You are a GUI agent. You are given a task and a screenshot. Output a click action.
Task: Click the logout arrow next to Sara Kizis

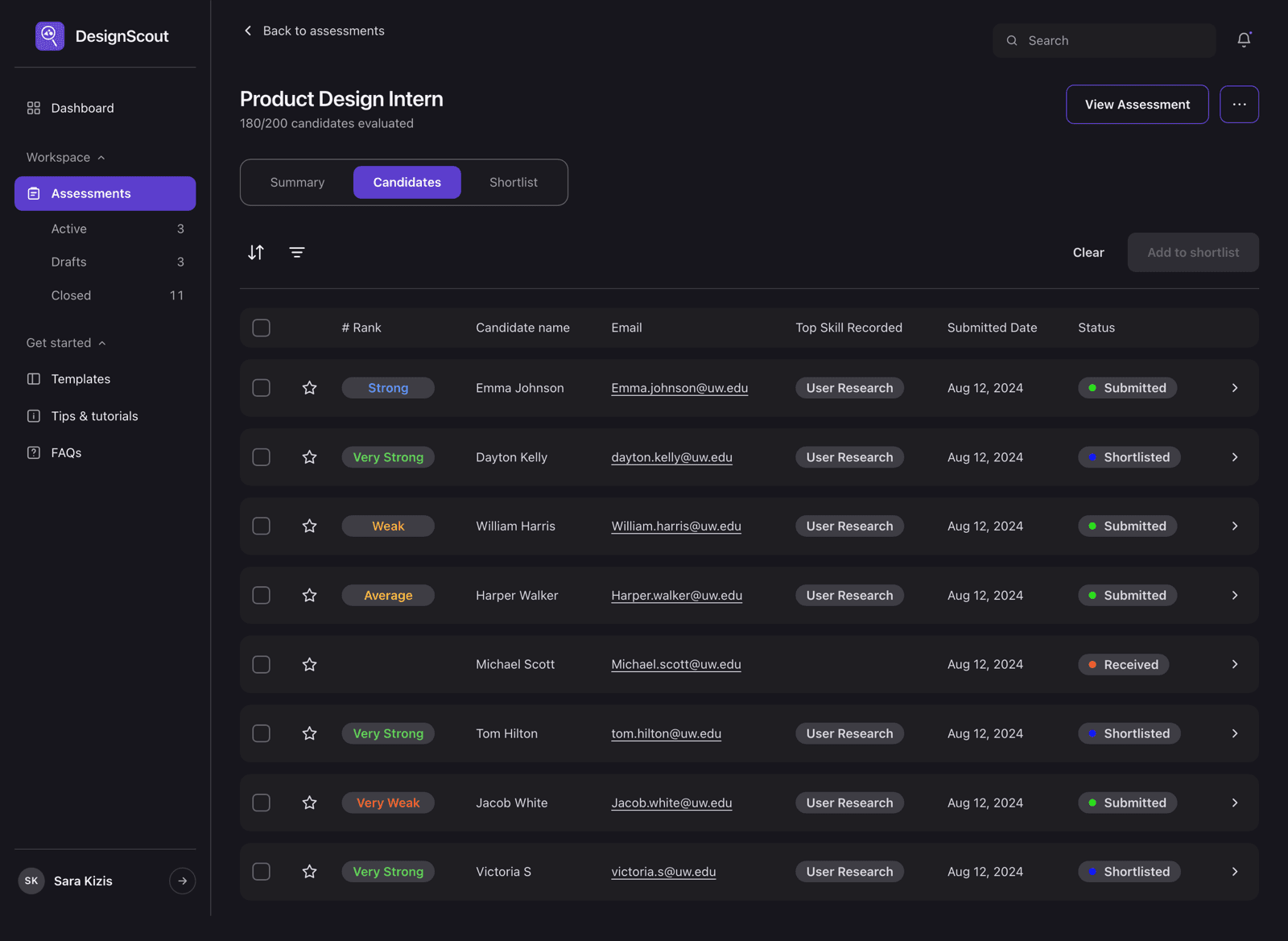[x=183, y=881]
